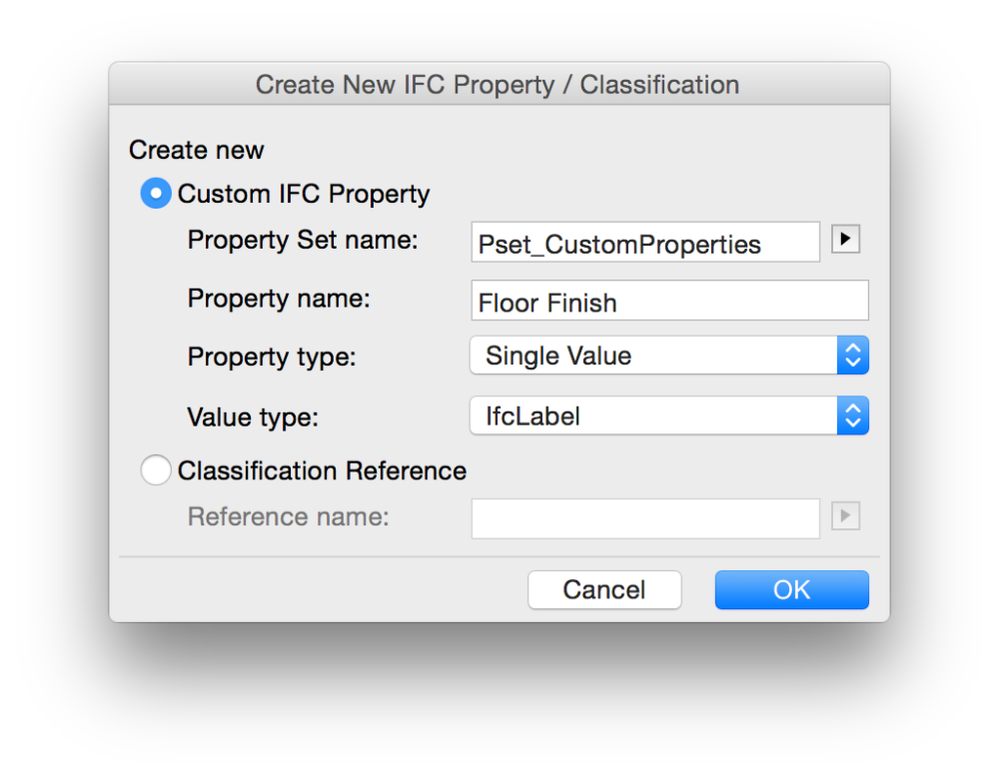Click the "Property type:" label text
Image resolution: width=999 pixels, height=778 pixels.
click(x=272, y=357)
